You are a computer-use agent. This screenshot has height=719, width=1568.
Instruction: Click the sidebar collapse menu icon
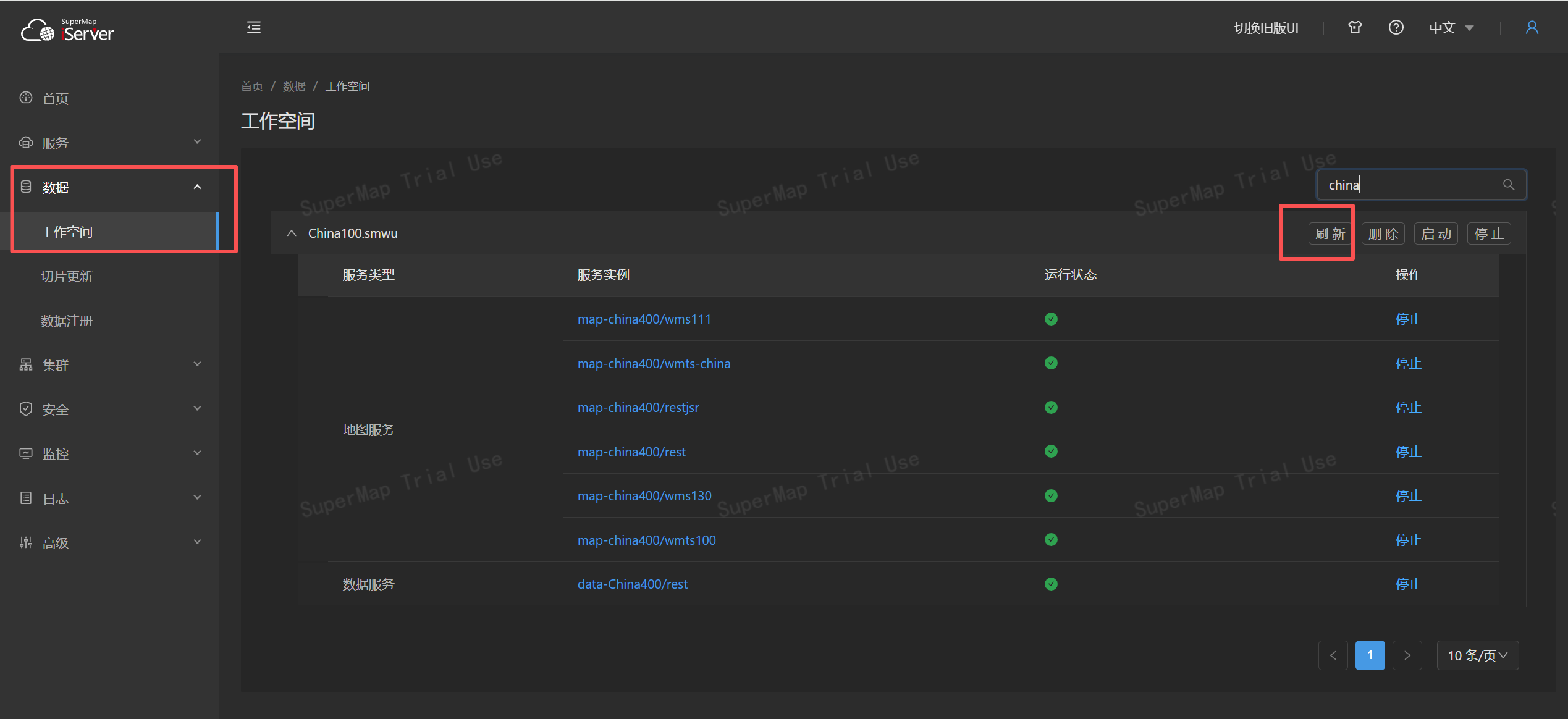253,27
